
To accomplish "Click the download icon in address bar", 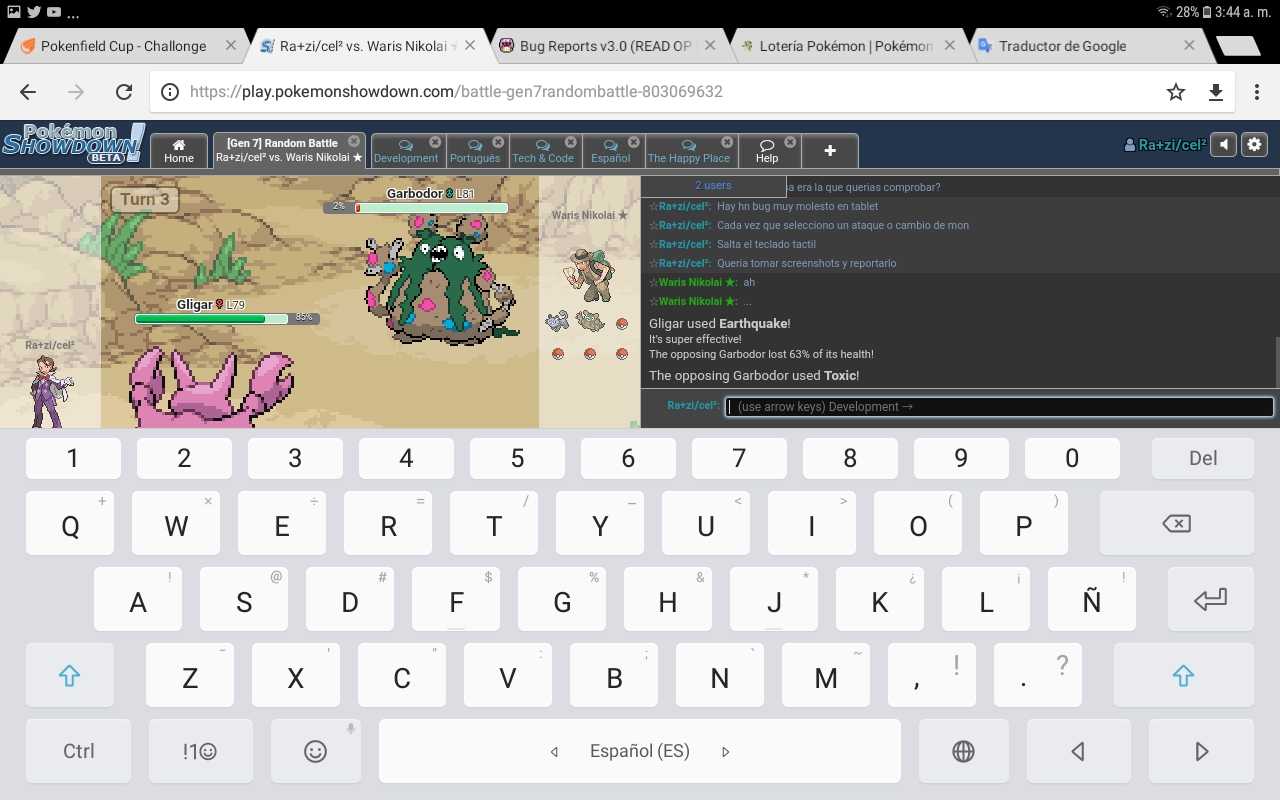I will click(x=1216, y=92).
